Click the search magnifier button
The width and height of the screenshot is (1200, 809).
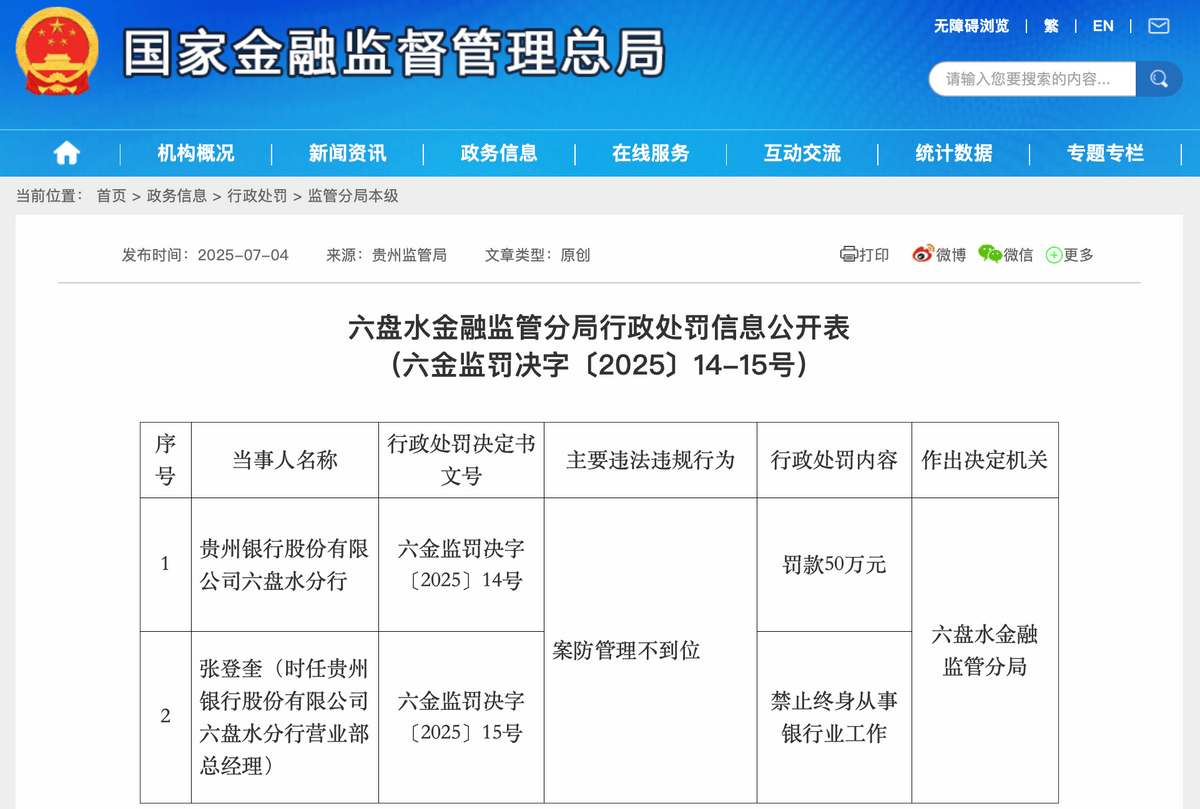point(1159,79)
